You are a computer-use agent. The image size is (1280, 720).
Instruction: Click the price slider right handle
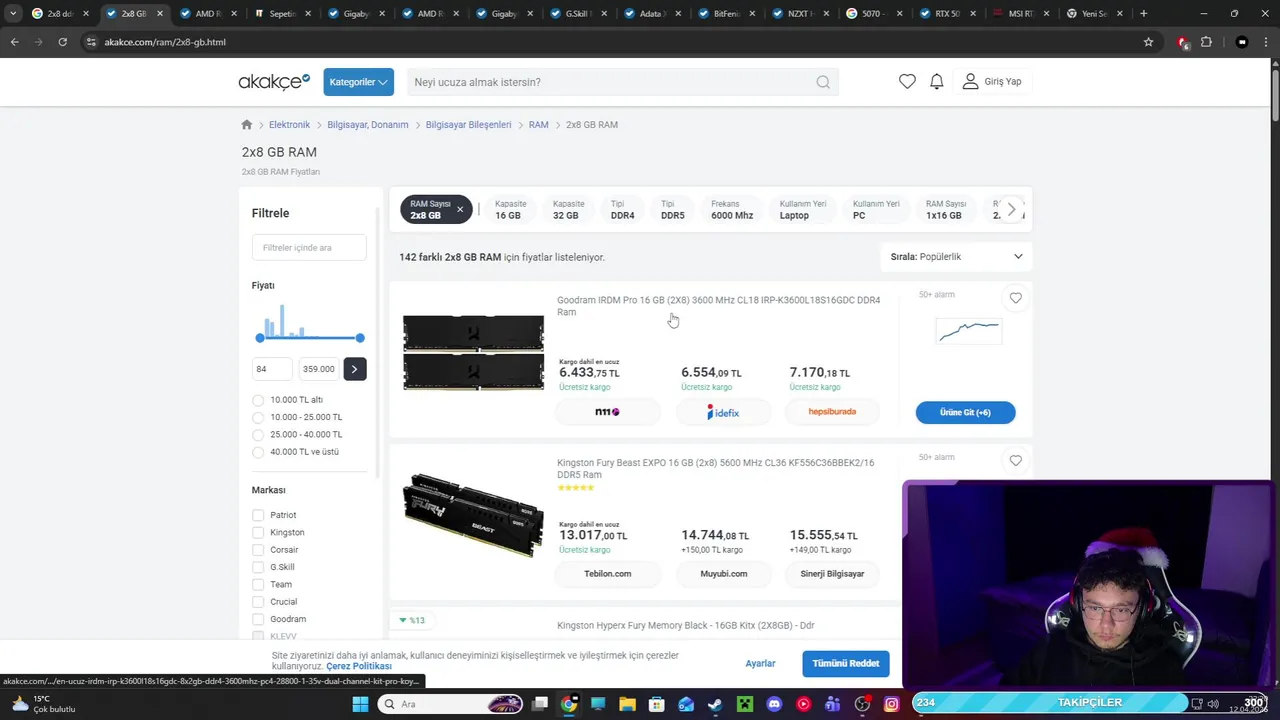360,338
